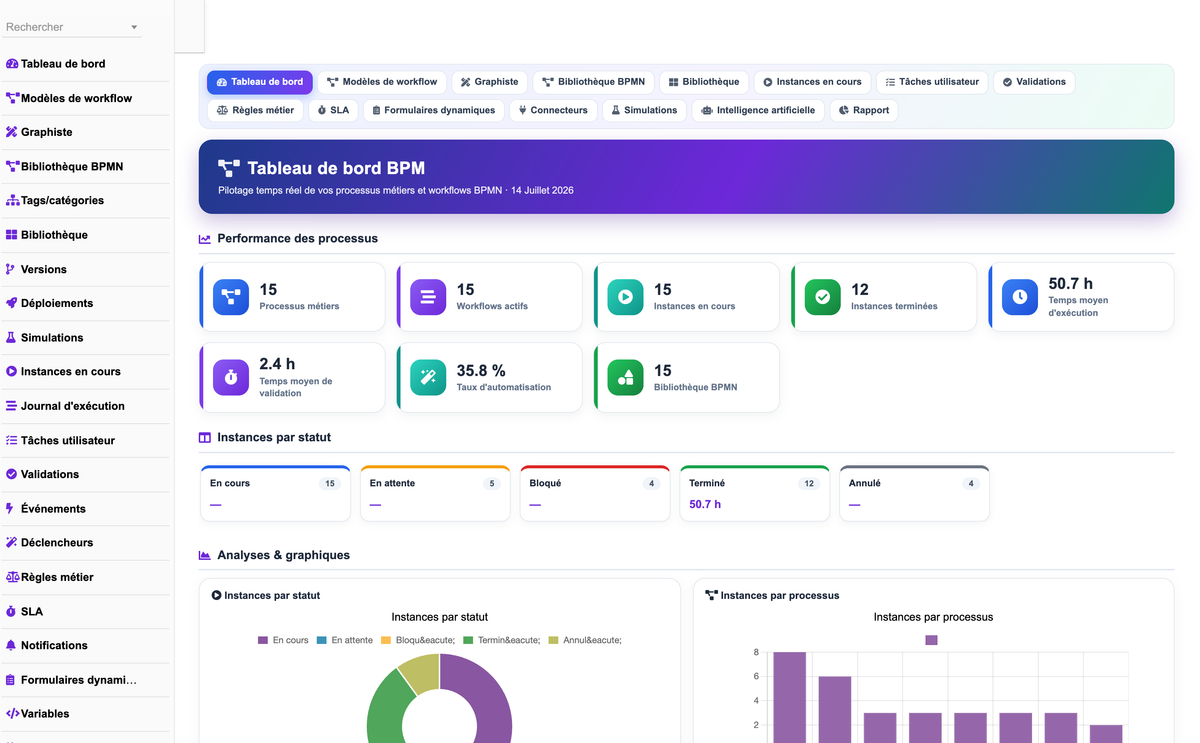Click the Instances en cours stat card icon
Screen dimensions: 1200x743
pyautogui.click(x=626, y=297)
